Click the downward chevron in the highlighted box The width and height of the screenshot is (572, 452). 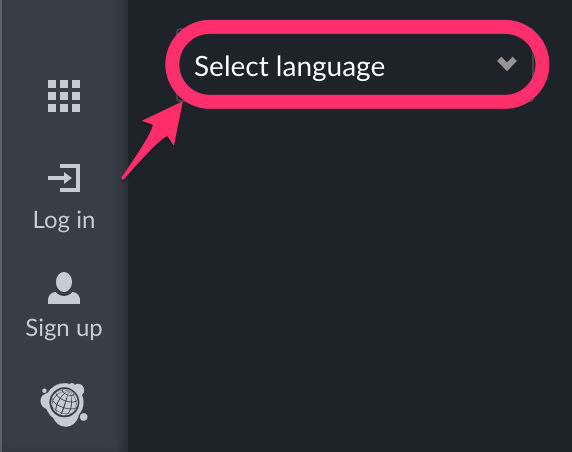(x=507, y=64)
